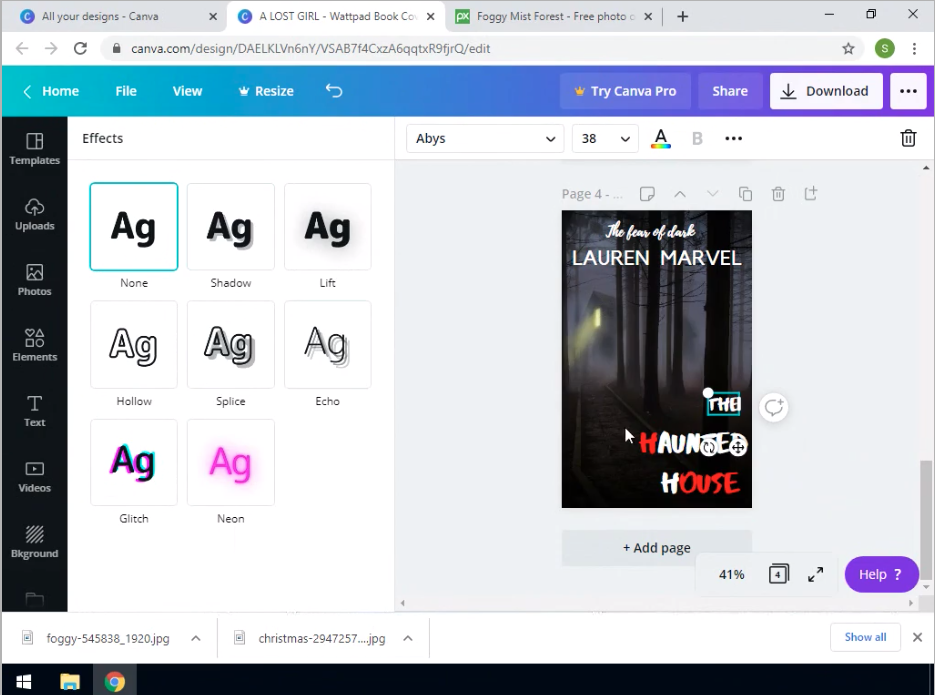Open the Templates sidebar panel
Image resolution: width=935 pixels, height=695 pixels.
click(35, 149)
